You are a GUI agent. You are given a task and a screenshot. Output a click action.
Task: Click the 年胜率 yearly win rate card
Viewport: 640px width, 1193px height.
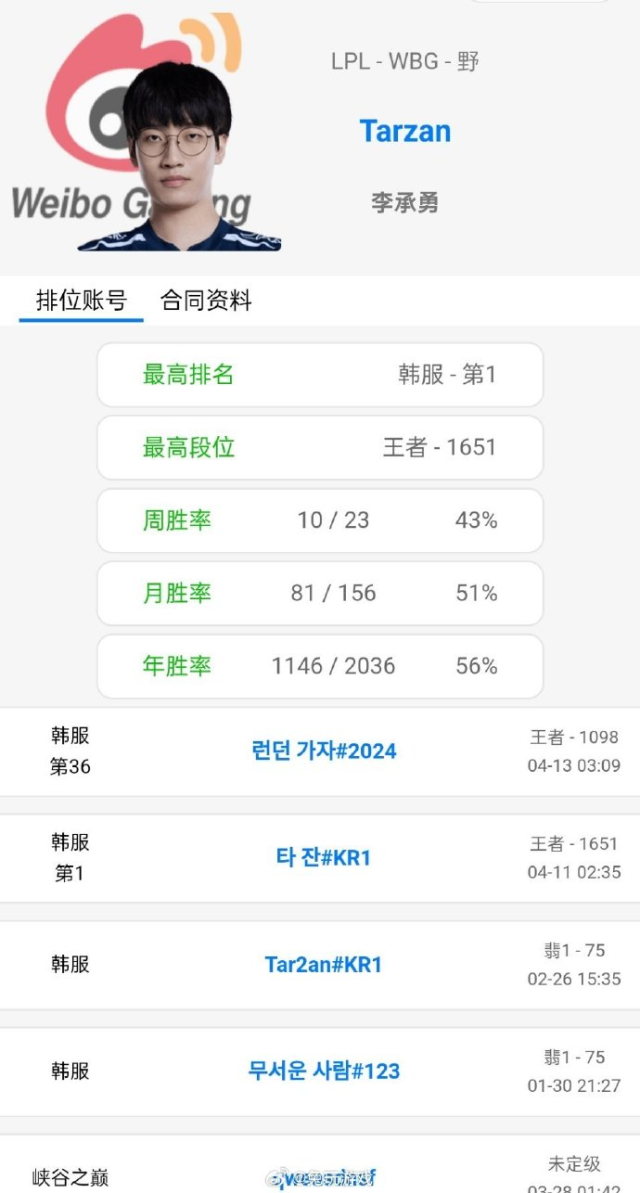(320, 666)
